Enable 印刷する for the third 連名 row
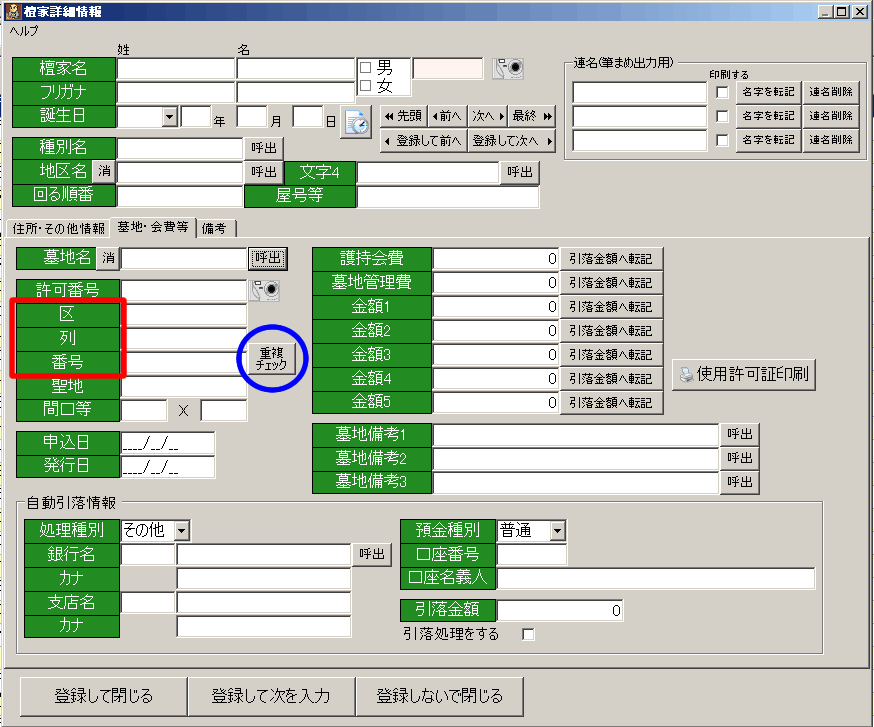Screen dimensions: 874x727 click(x=722, y=140)
